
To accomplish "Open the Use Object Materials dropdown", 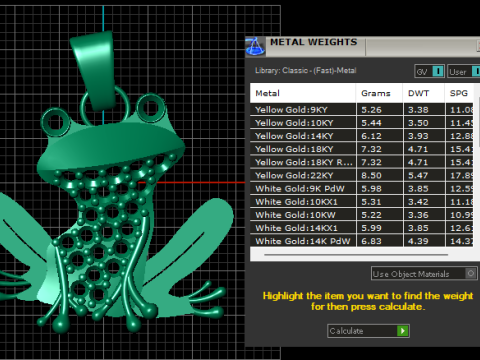I will [424, 274].
